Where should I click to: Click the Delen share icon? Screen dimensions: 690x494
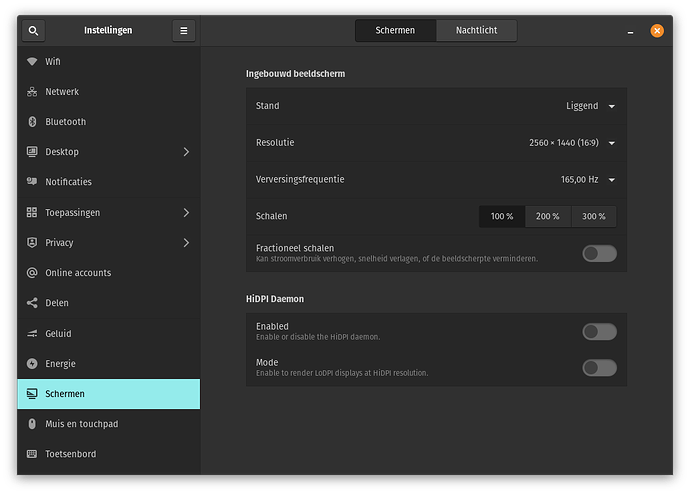(32, 303)
